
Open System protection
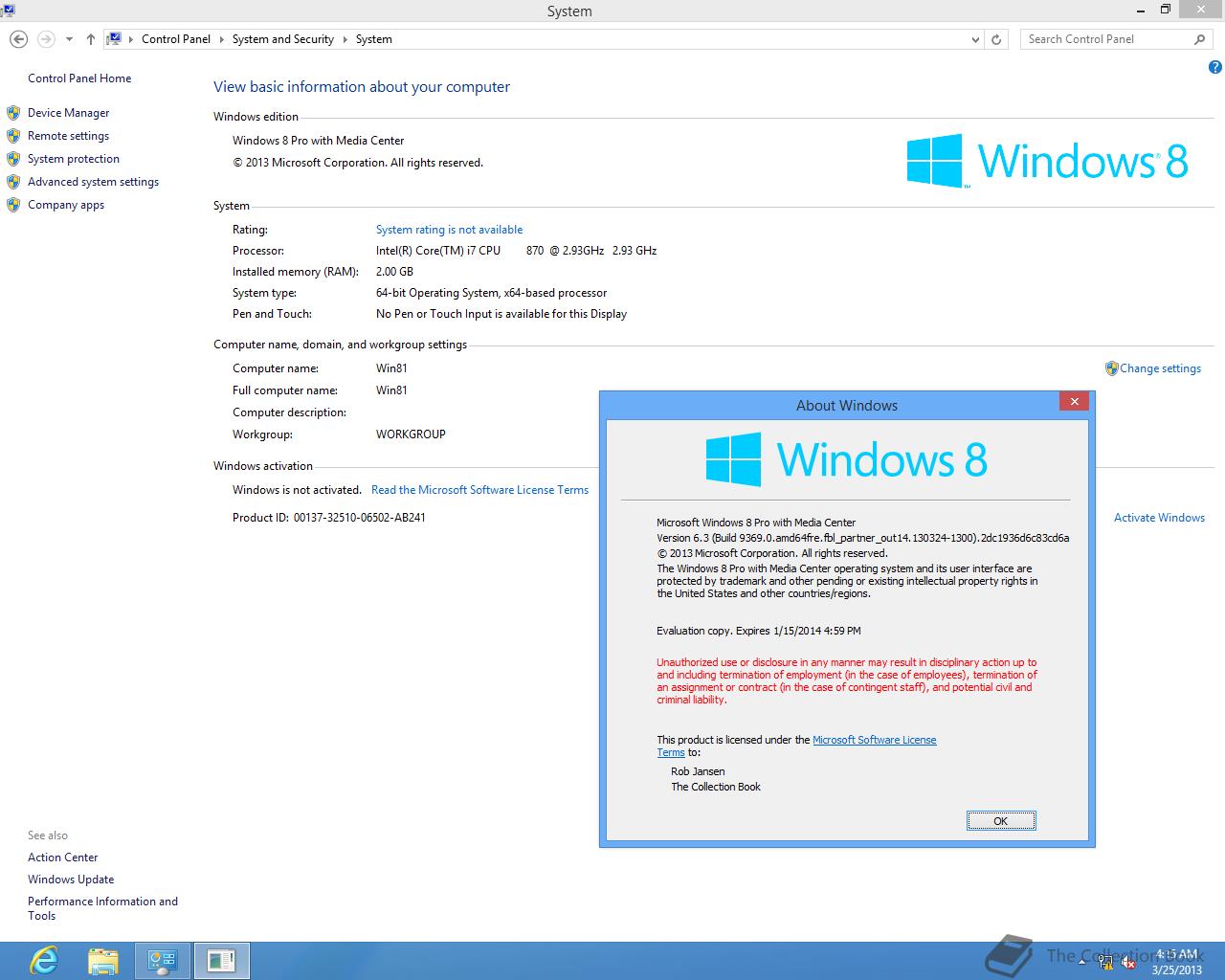click(74, 159)
